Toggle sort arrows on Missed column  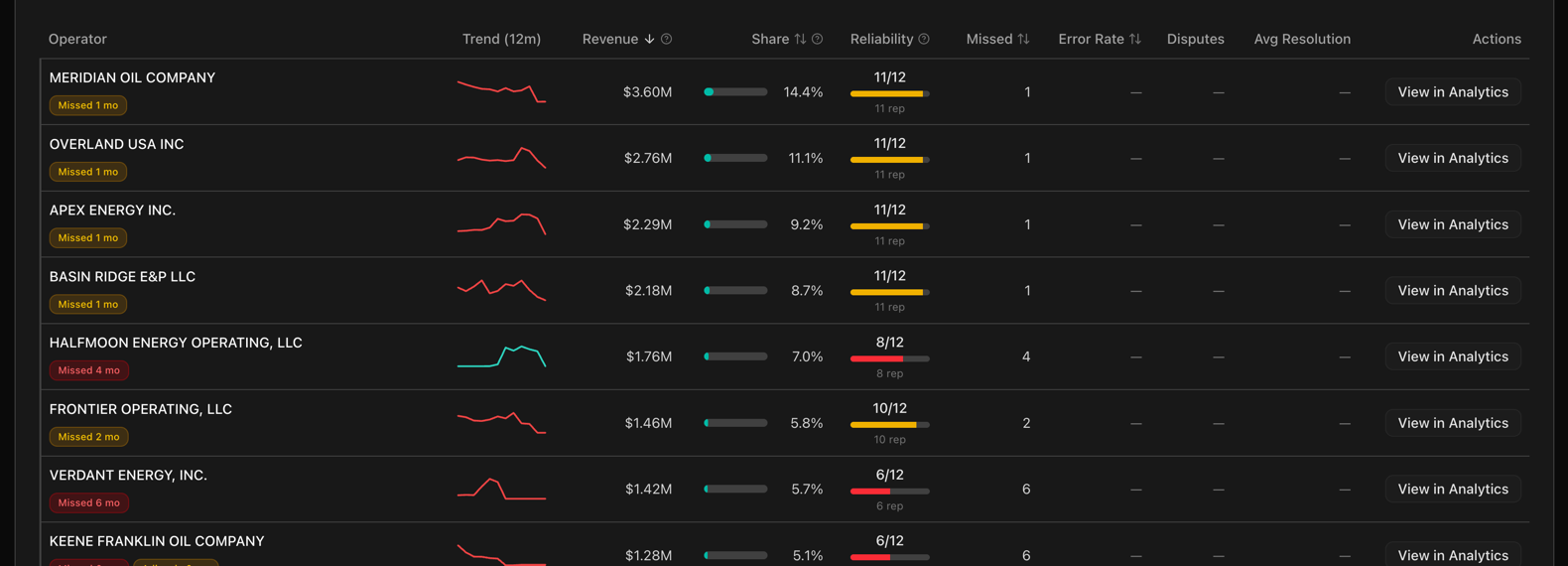(x=1023, y=39)
